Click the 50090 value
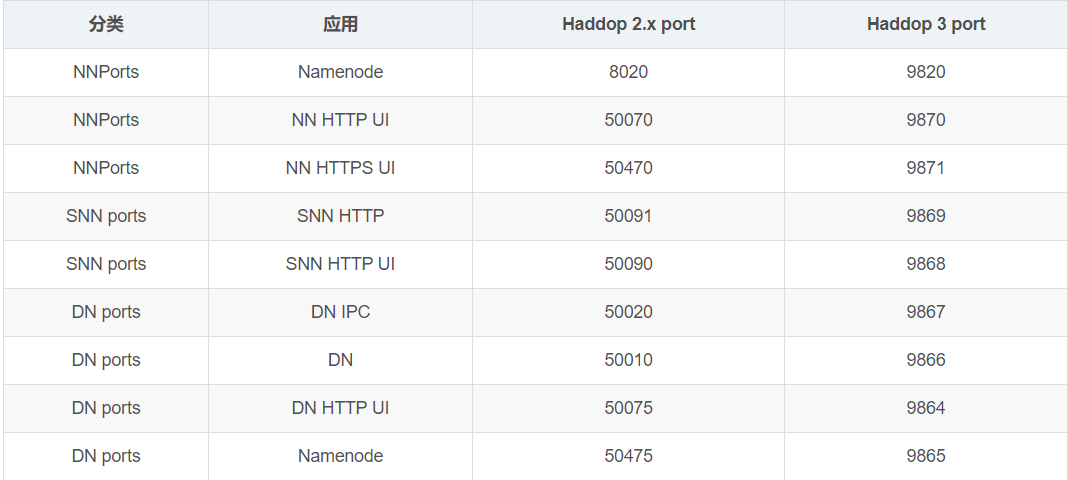The height and width of the screenshot is (480, 1068). coord(629,264)
